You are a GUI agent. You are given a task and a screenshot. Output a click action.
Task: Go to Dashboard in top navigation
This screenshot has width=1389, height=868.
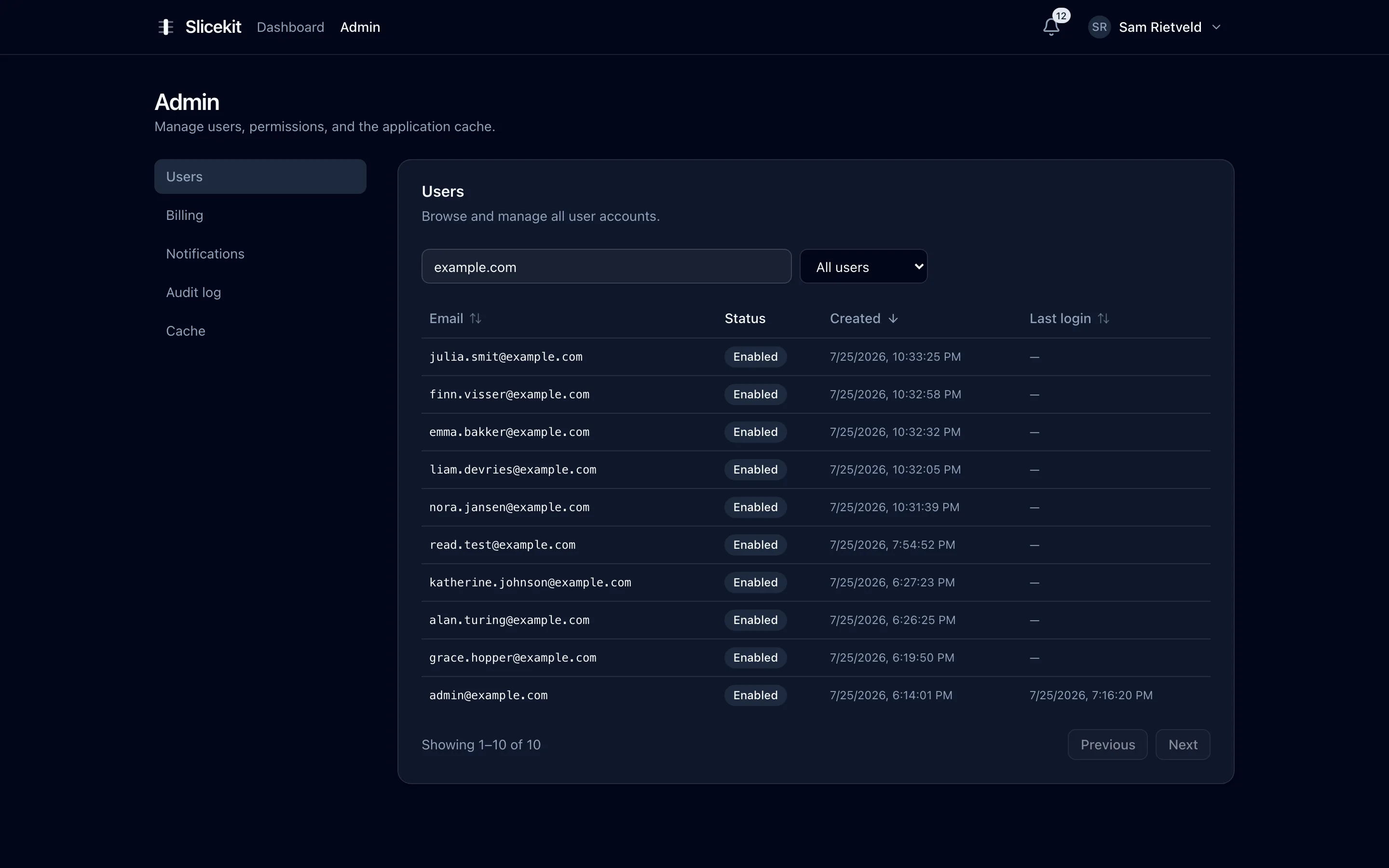tap(290, 27)
